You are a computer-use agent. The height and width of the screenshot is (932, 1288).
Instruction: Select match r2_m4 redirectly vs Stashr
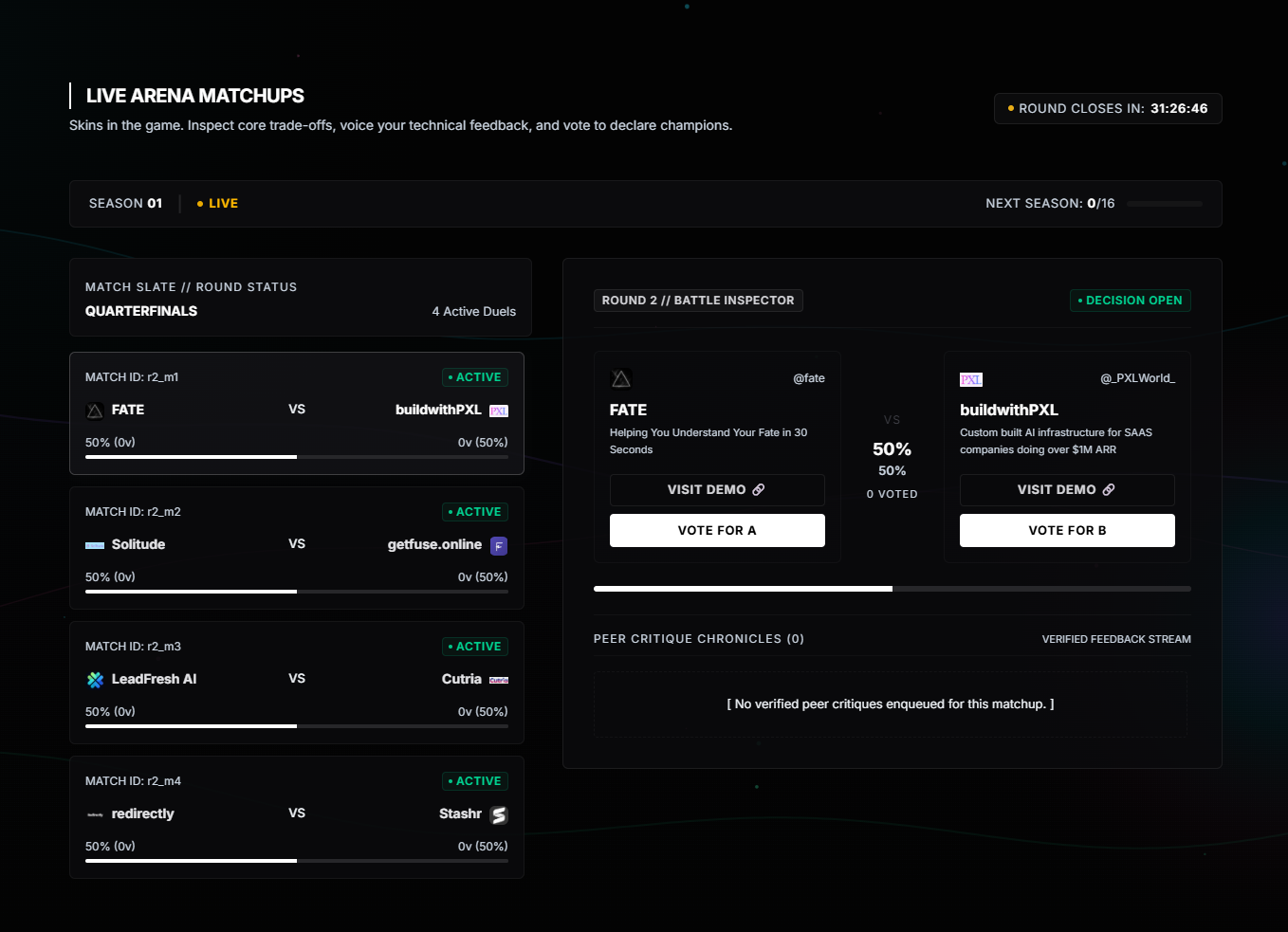coord(297,817)
